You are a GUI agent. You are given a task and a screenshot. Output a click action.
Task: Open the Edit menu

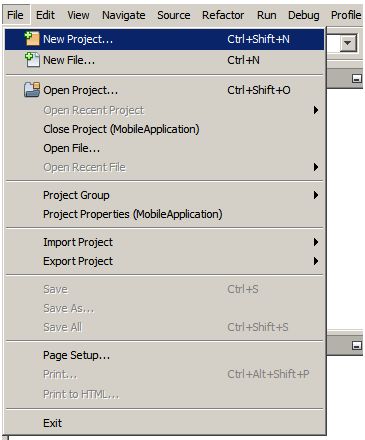point(45,15)
